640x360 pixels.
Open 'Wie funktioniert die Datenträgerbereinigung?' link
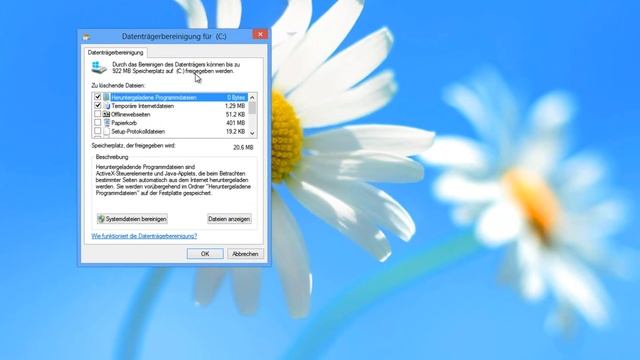point(144,236)
